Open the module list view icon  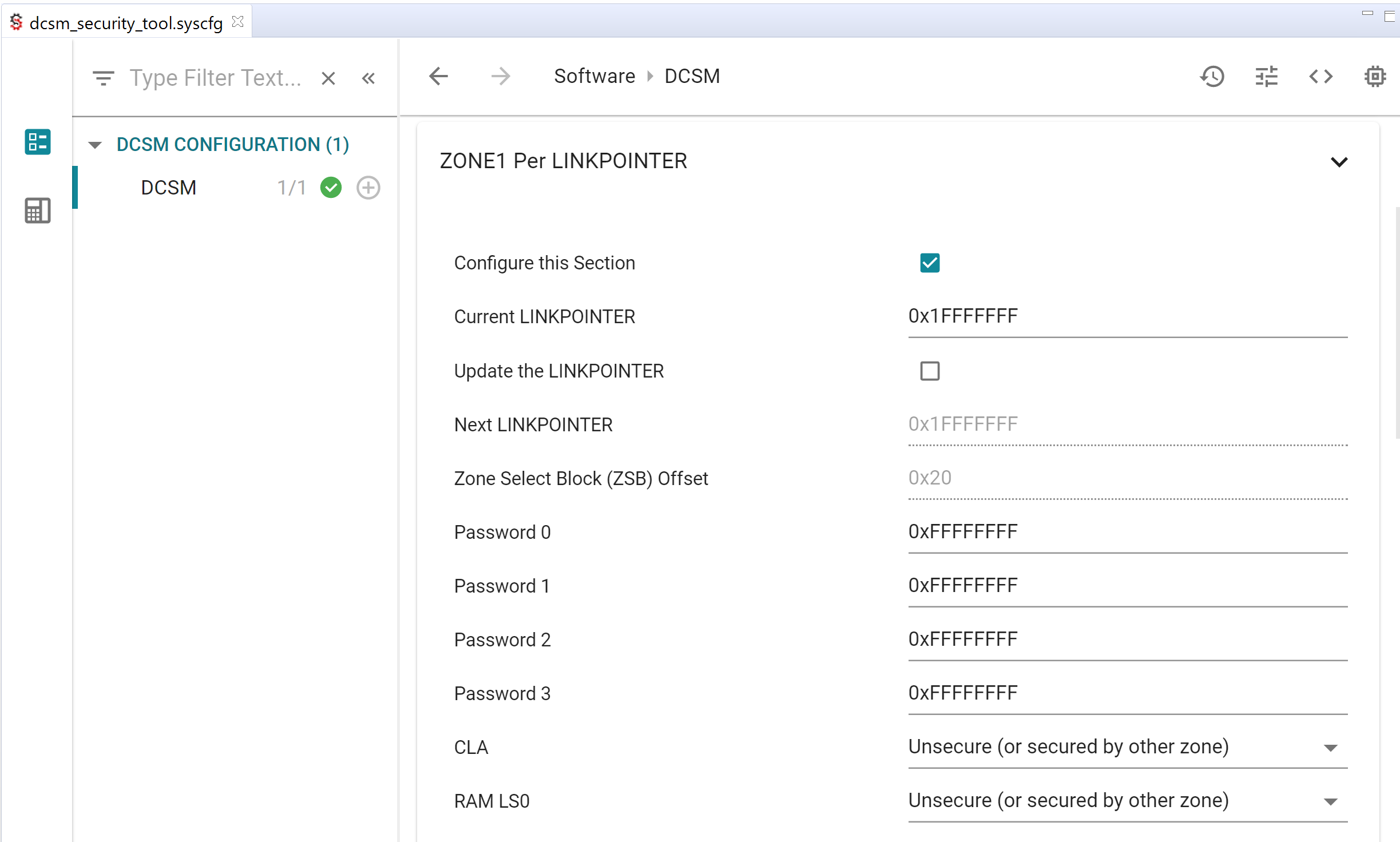(38, 142)
